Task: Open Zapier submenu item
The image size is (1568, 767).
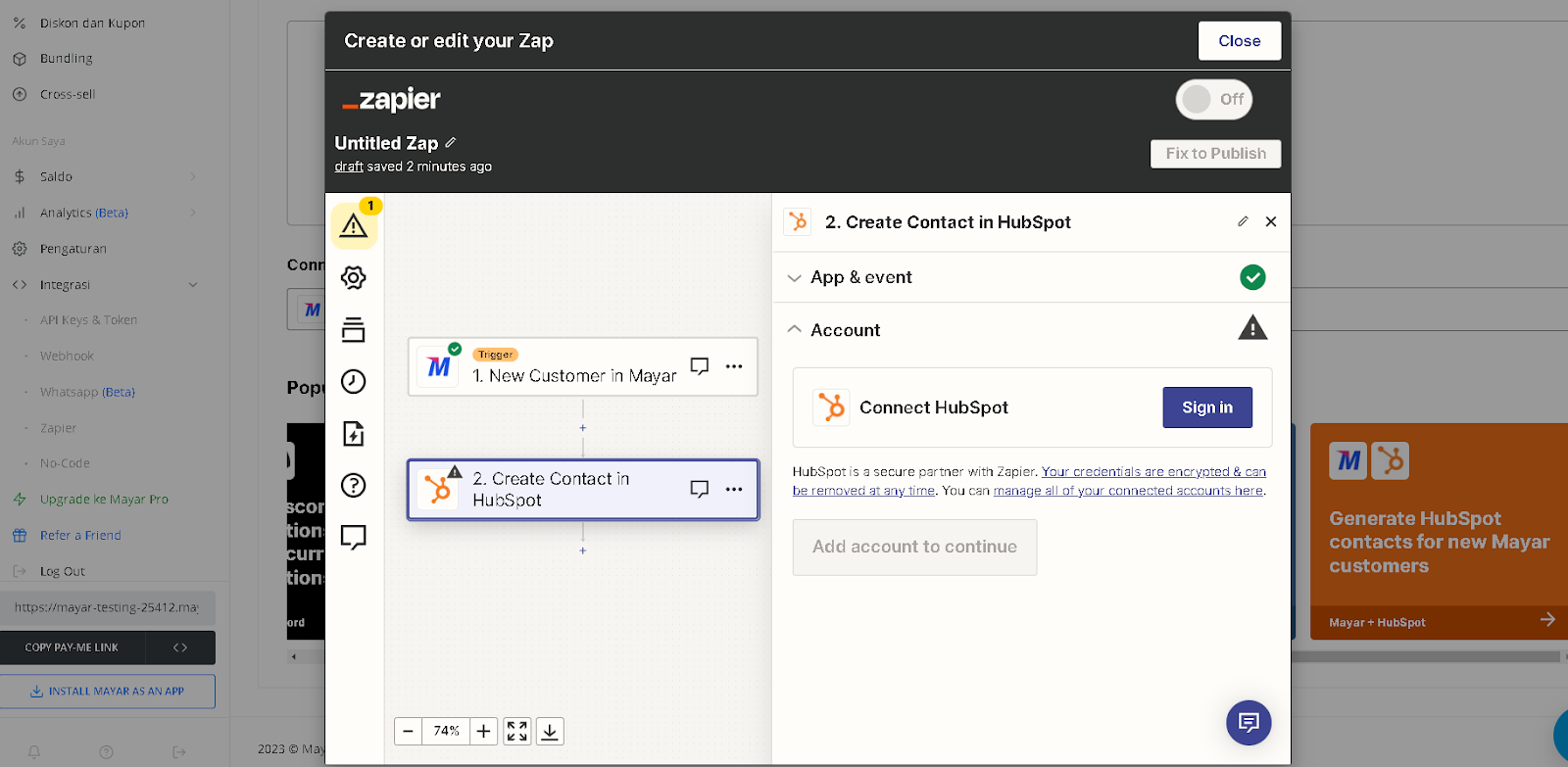Action: tap(58, 428)
